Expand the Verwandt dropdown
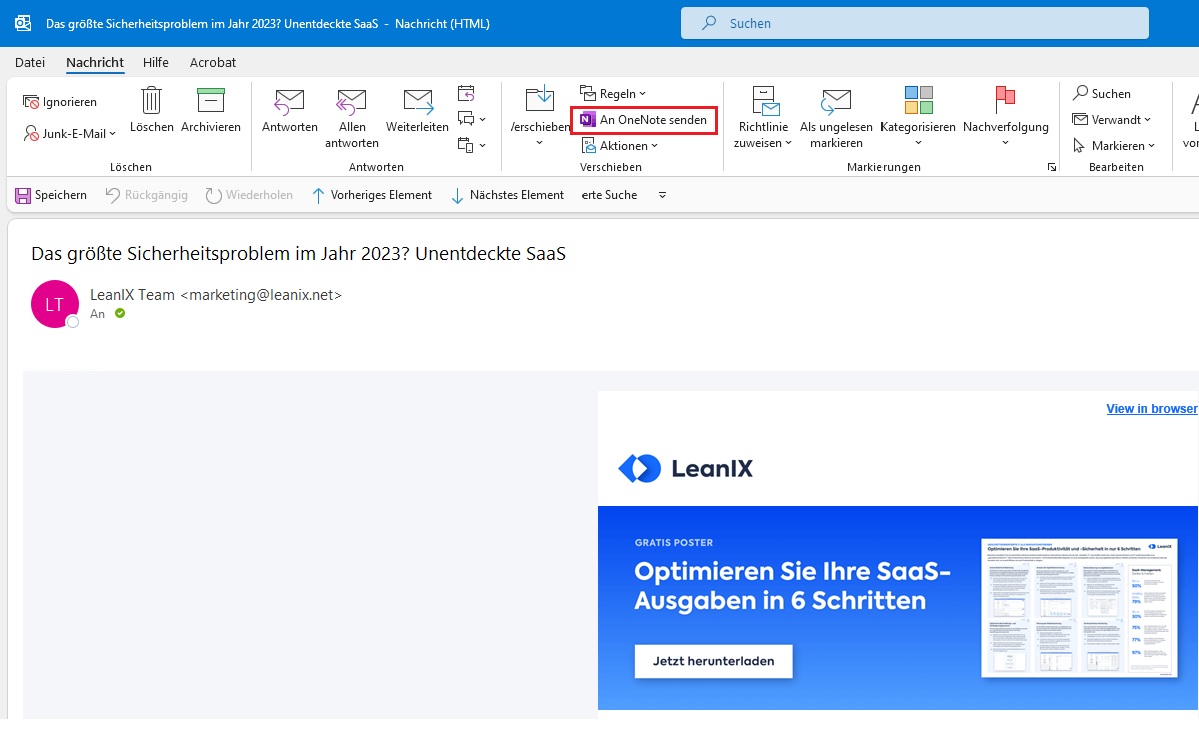The width and height of the screenshot is (1199, 735). [x=1111, y=119]
